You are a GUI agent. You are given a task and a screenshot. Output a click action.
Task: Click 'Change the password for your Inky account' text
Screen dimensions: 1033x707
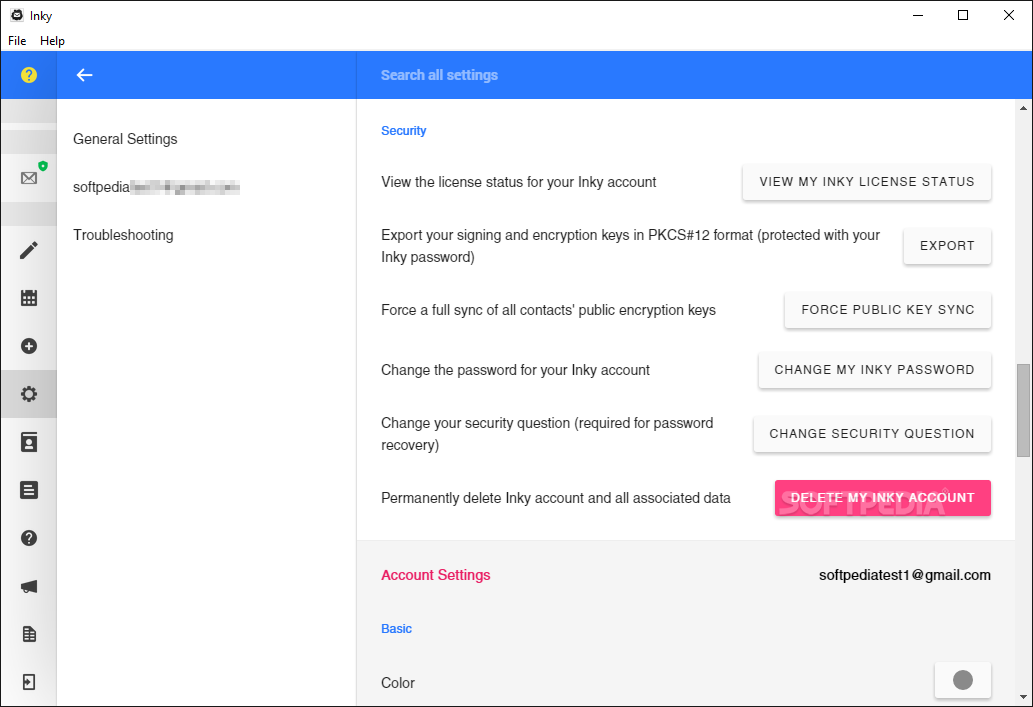point(515,370)
